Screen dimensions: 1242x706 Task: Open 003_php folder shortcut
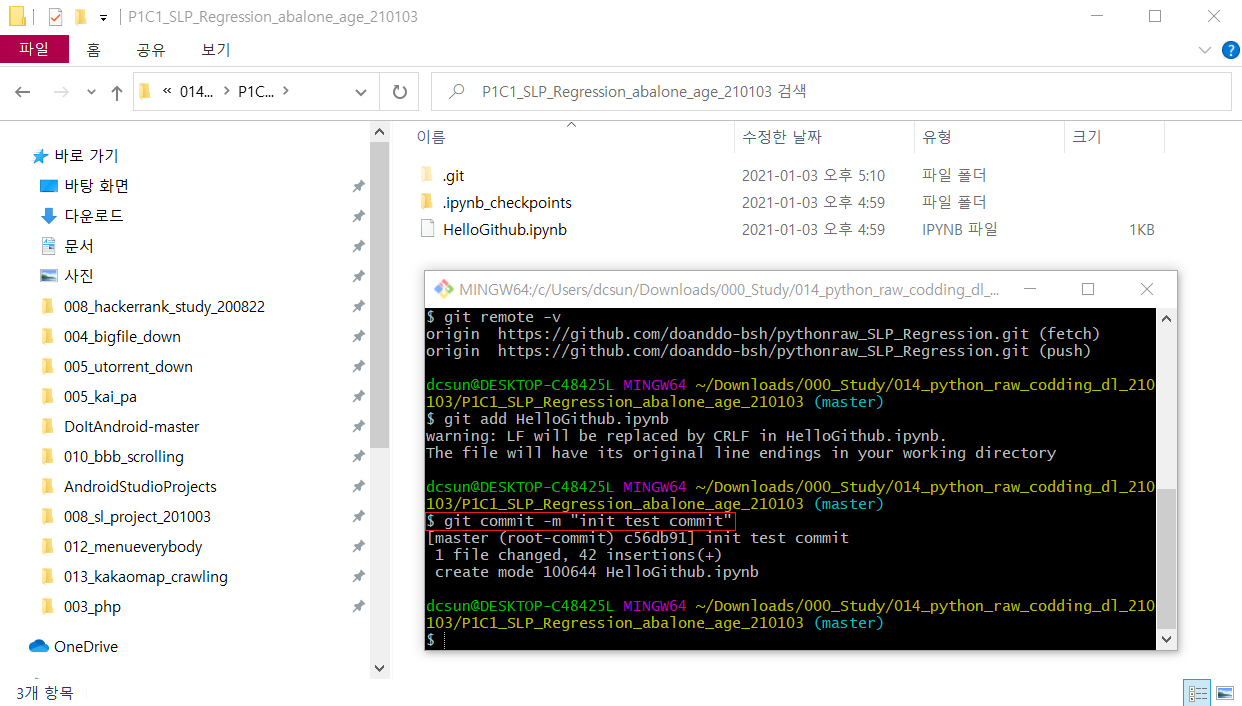[x=92, y=606]
